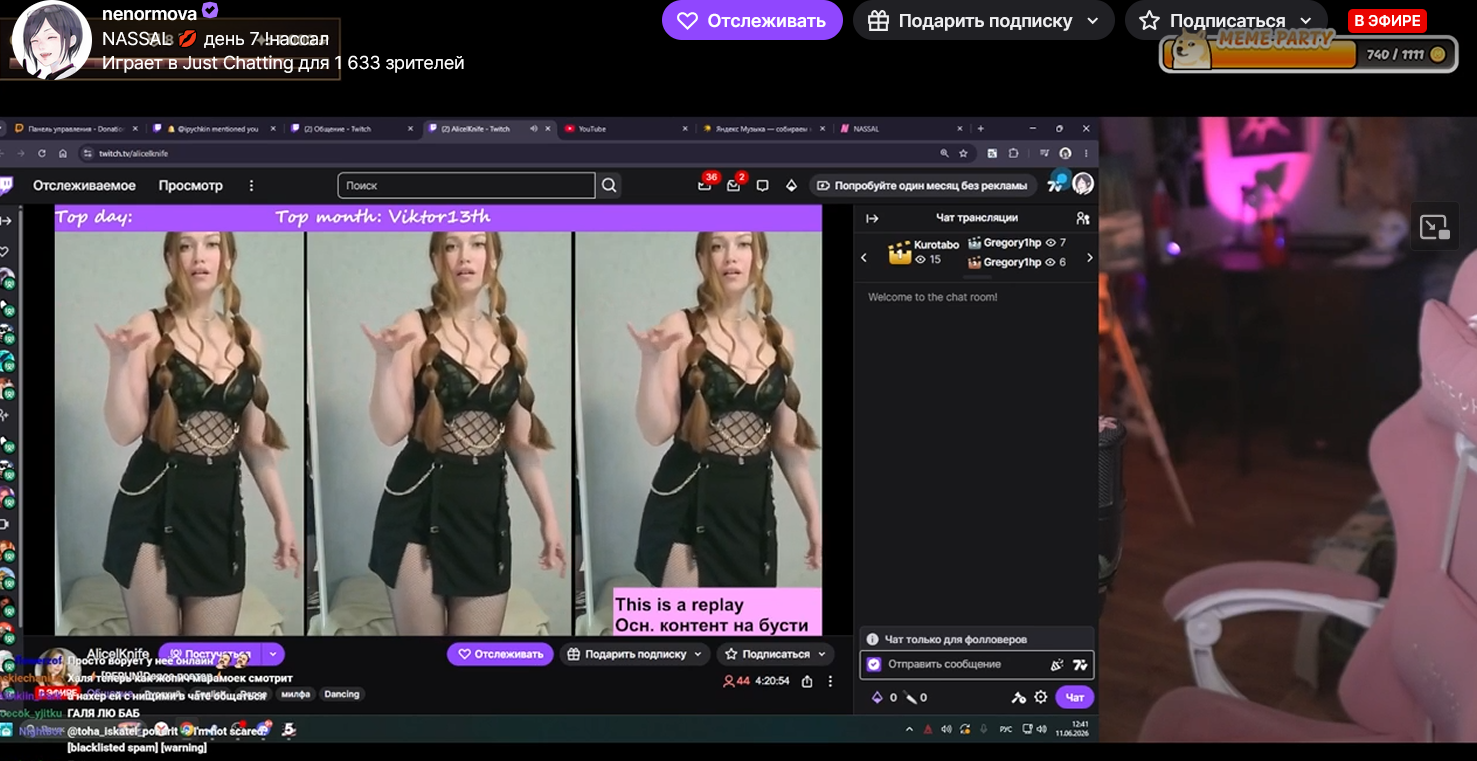
Task: Click the Попробуйте один месяц без рекламы button
Action: [922, 185]
